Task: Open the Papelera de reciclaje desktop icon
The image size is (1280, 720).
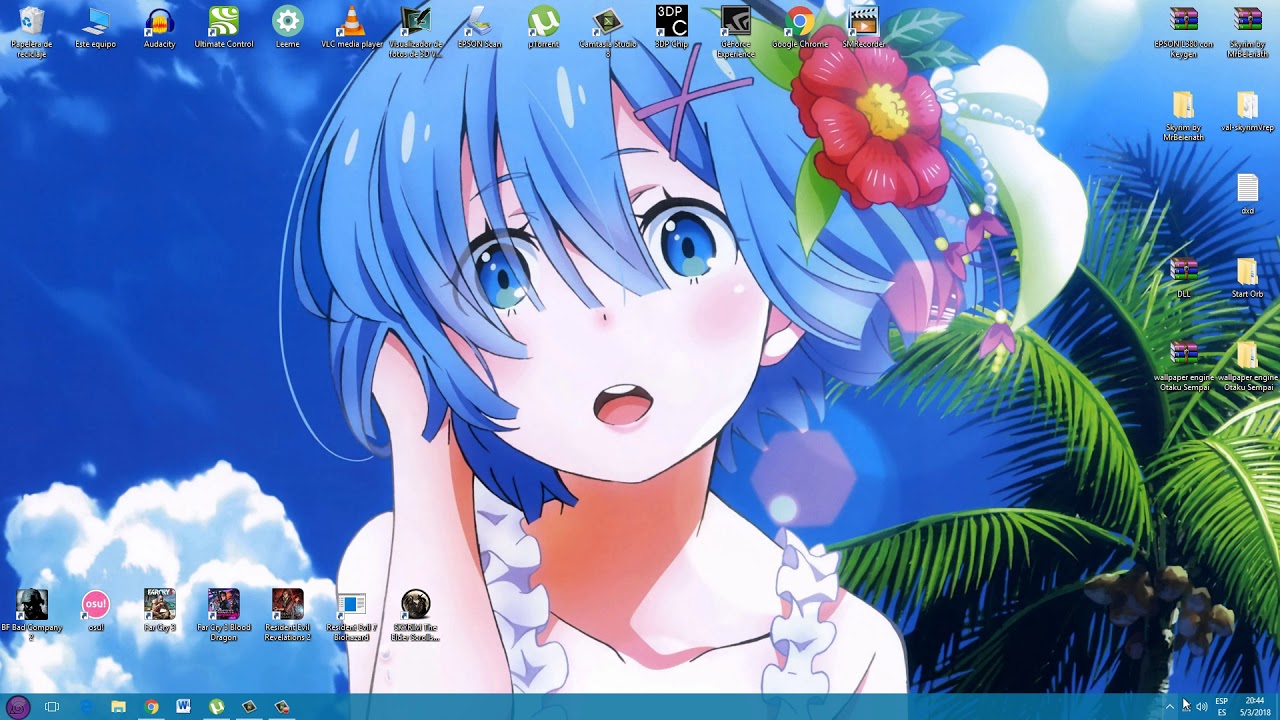Action: point(32,31)
